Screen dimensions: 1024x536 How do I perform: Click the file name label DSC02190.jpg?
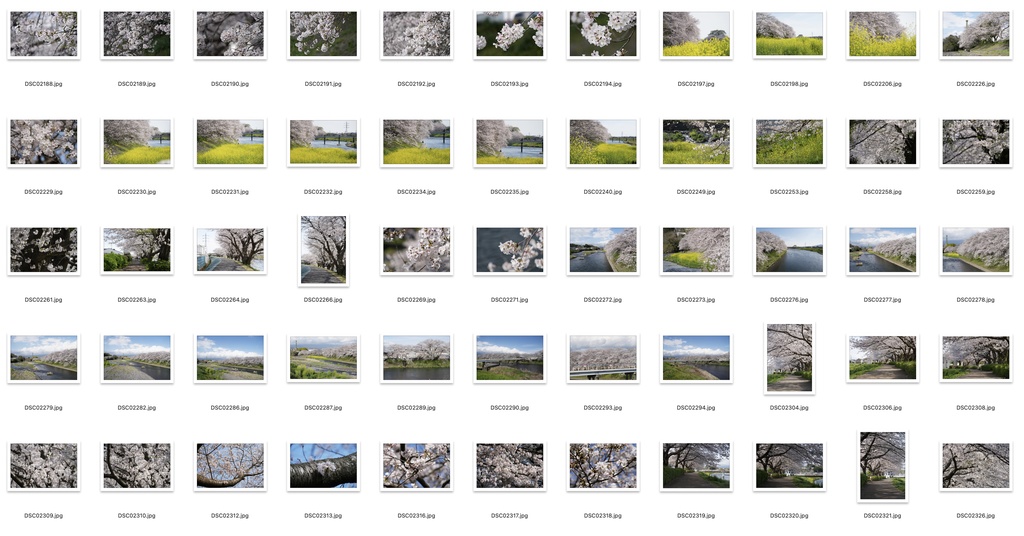tap(230, 84)
